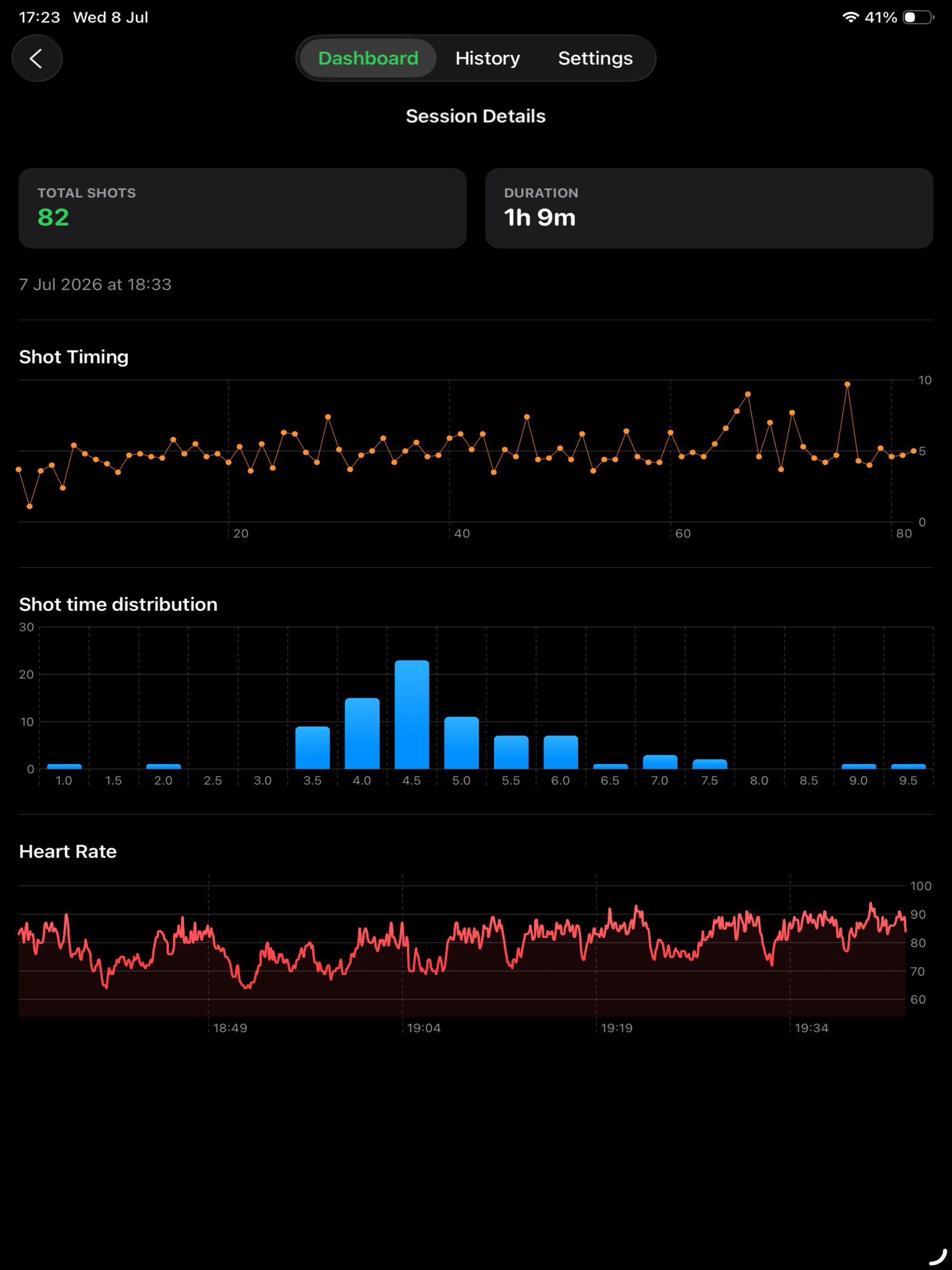Tap the battery indicator icon

pos(918,17)
